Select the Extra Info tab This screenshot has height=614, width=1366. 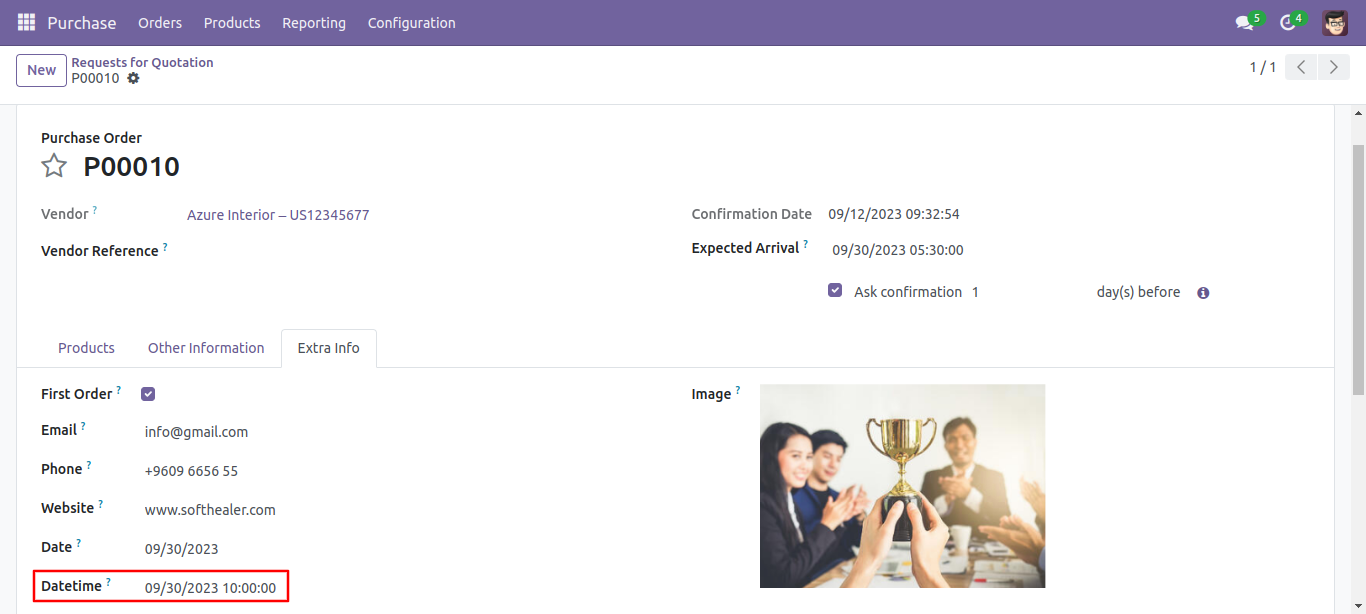[x=329, y=348]
